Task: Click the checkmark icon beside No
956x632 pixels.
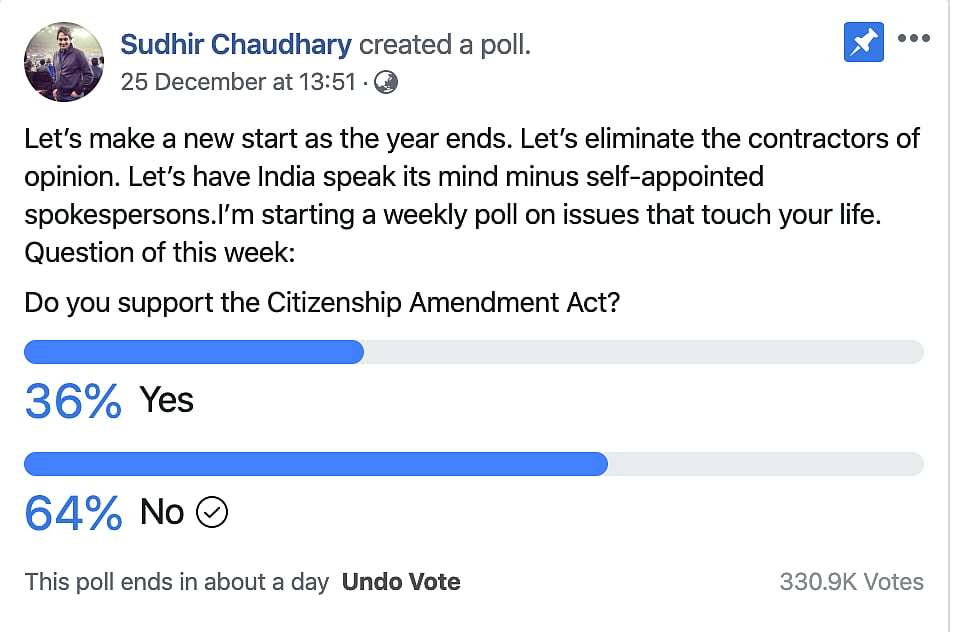Action: [x=213, y=513]
